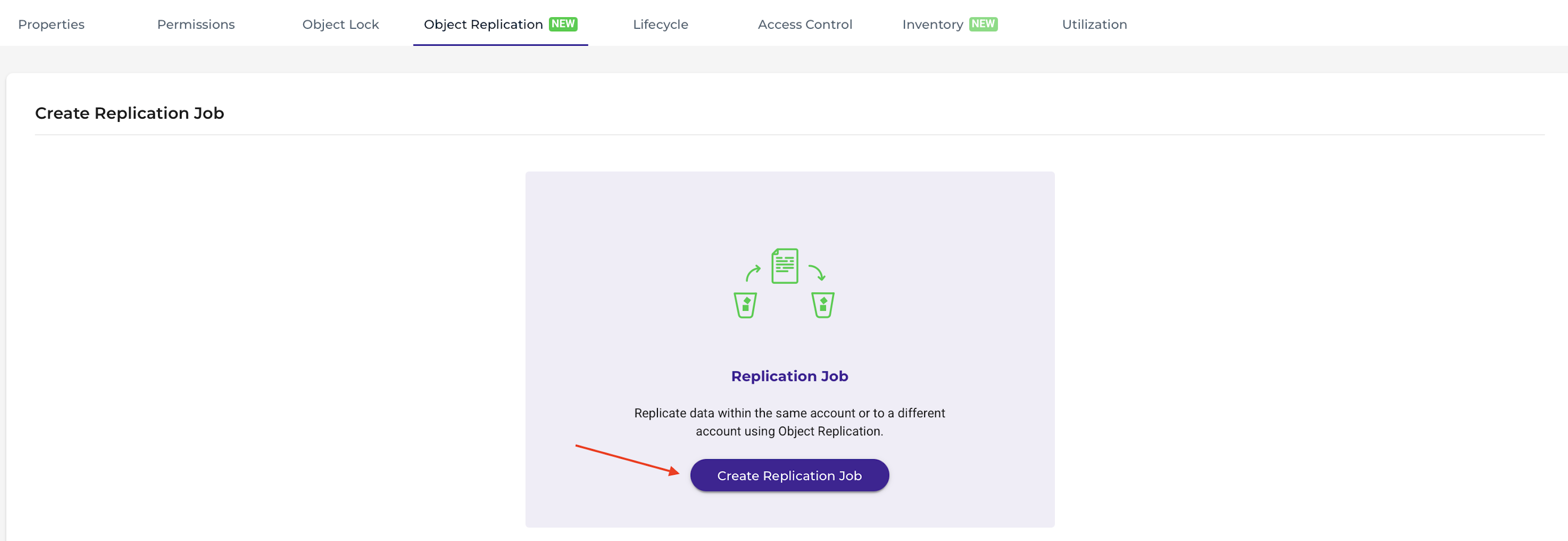The height and width of the screenshot is (541, 1568).
Task: Click the NEW badge beside Object Replication
Action: coord(563,24)
